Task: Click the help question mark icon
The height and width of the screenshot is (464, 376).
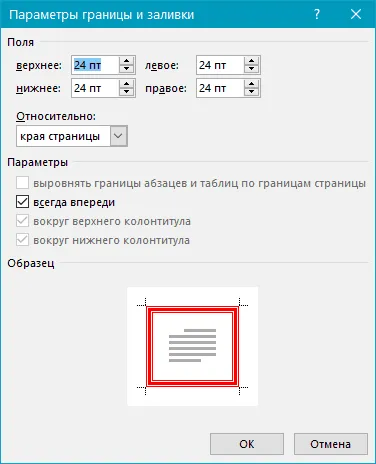Action: tap(317, 14)
